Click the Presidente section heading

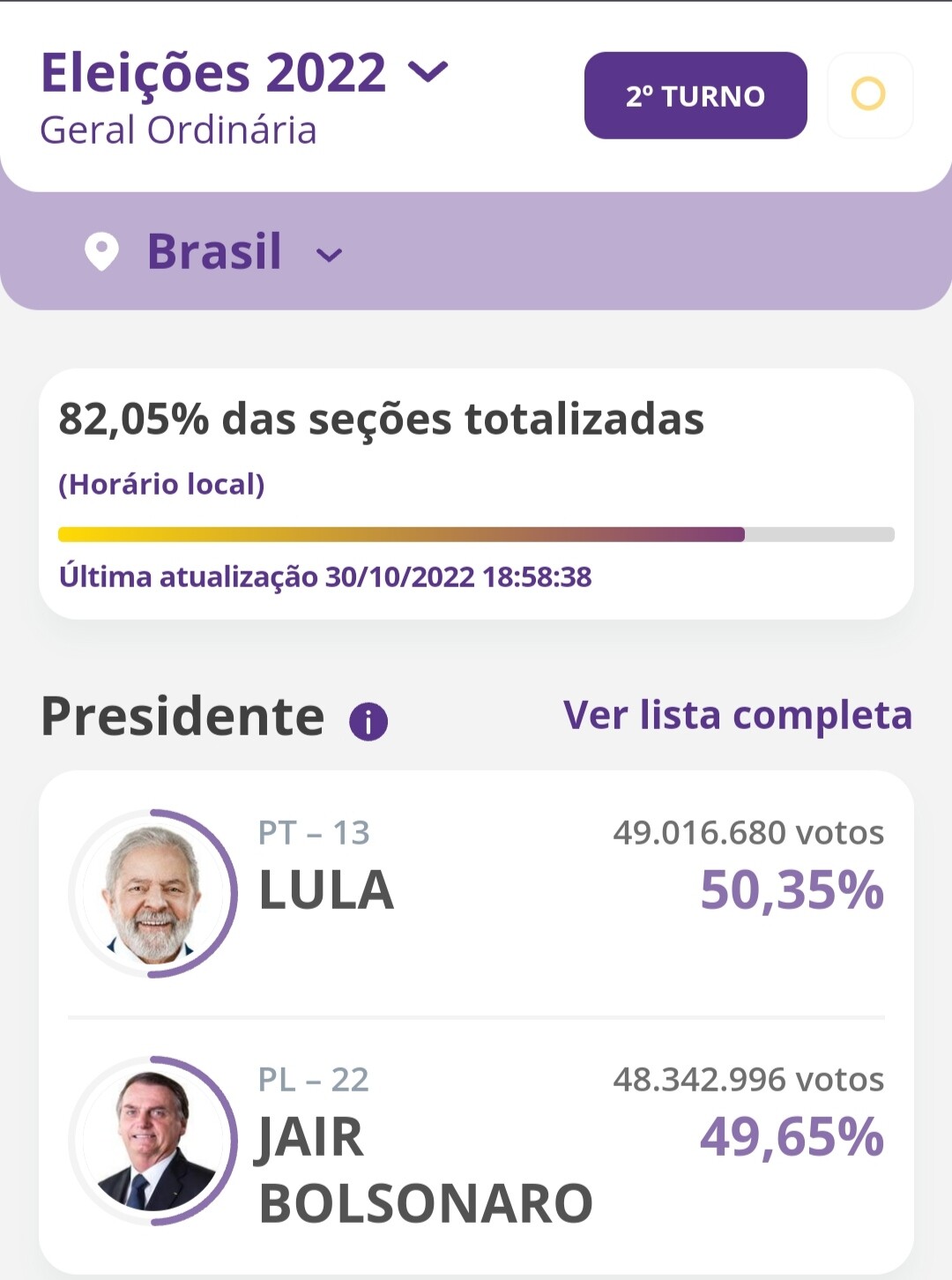pos(182,716)
